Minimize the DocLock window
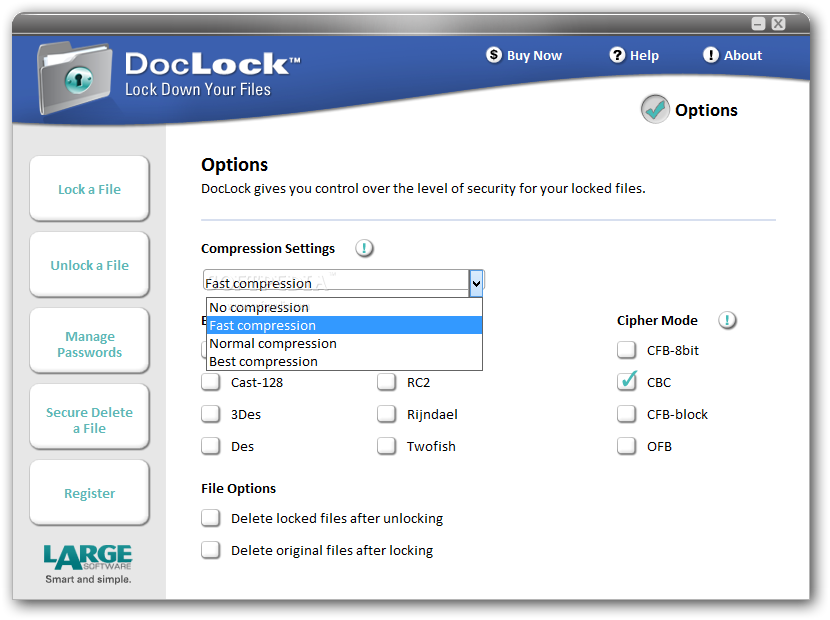The height and width of the screenshot is (620, 830). pyautogui.click(x=759, y=23)
